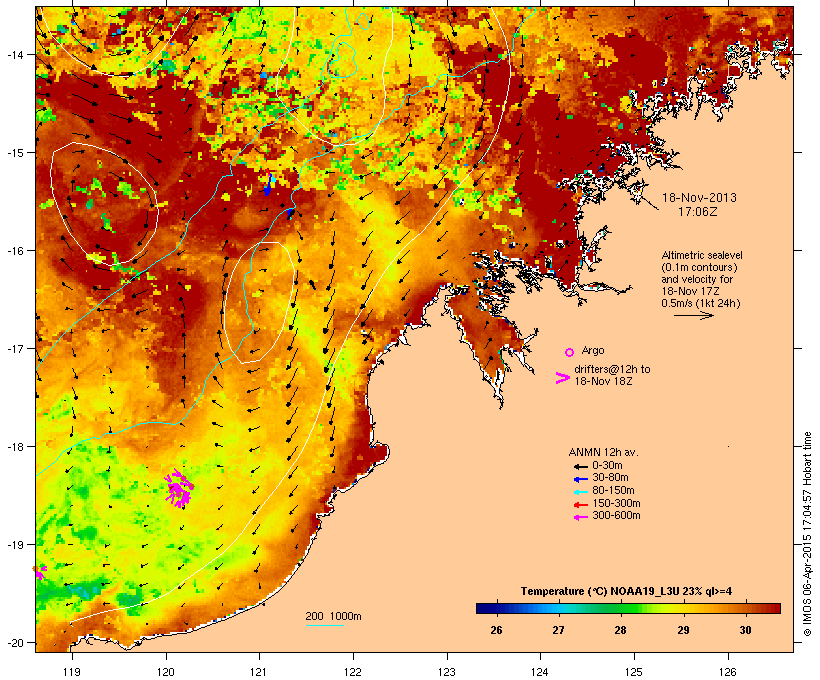Click the cyan 80-150m legend arrow

coord(580,492)
